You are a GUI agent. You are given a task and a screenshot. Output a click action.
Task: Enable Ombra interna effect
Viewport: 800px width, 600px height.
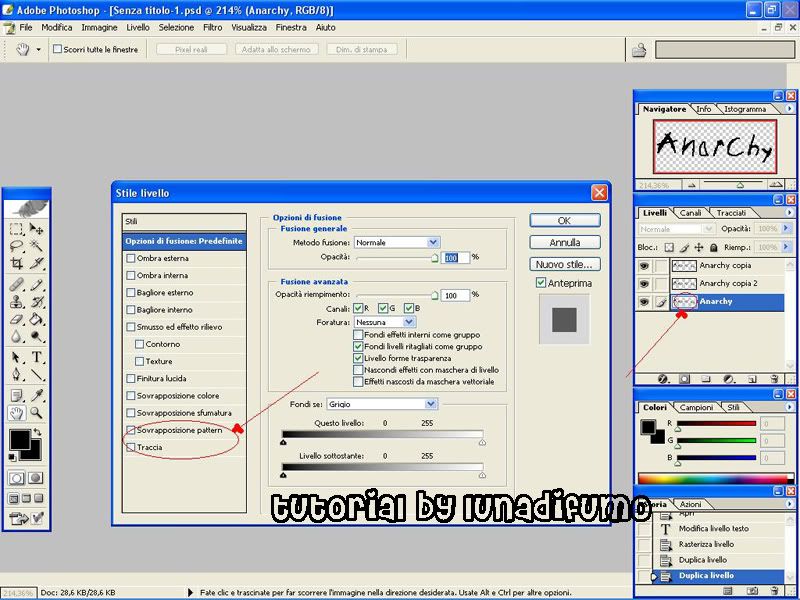tap(131, 276)
